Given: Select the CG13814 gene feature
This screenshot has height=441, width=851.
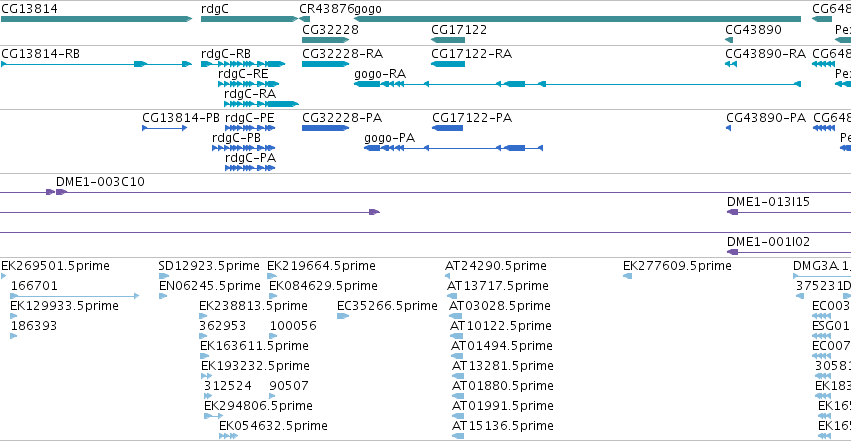Looking at the screenshot, I should click(x=96, y=19).
